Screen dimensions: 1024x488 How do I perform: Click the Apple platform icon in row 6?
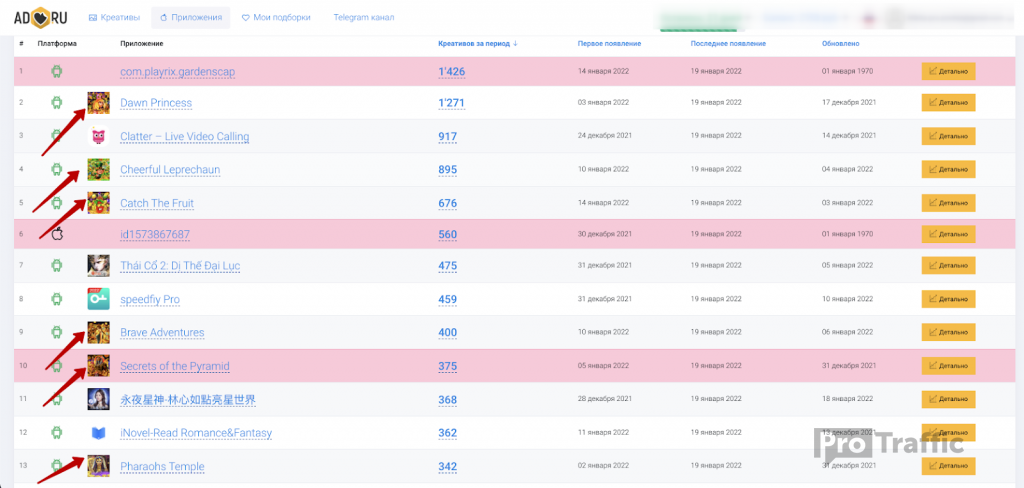[x=57, y=234]
